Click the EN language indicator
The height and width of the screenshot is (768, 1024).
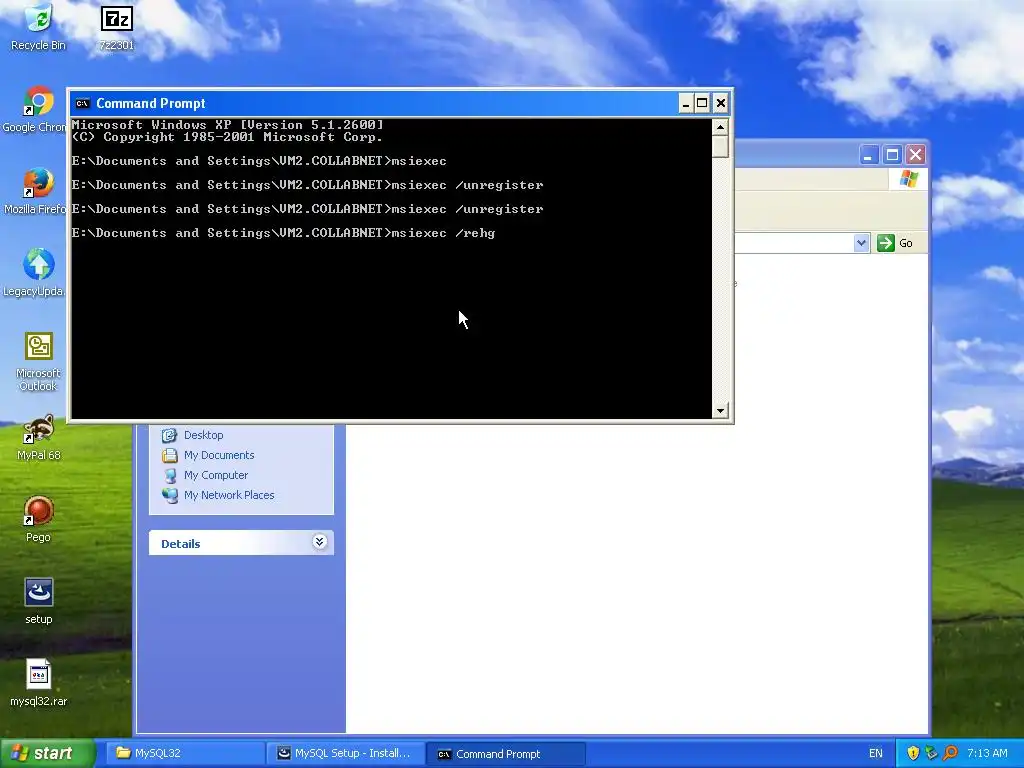(x=875, y=753)
